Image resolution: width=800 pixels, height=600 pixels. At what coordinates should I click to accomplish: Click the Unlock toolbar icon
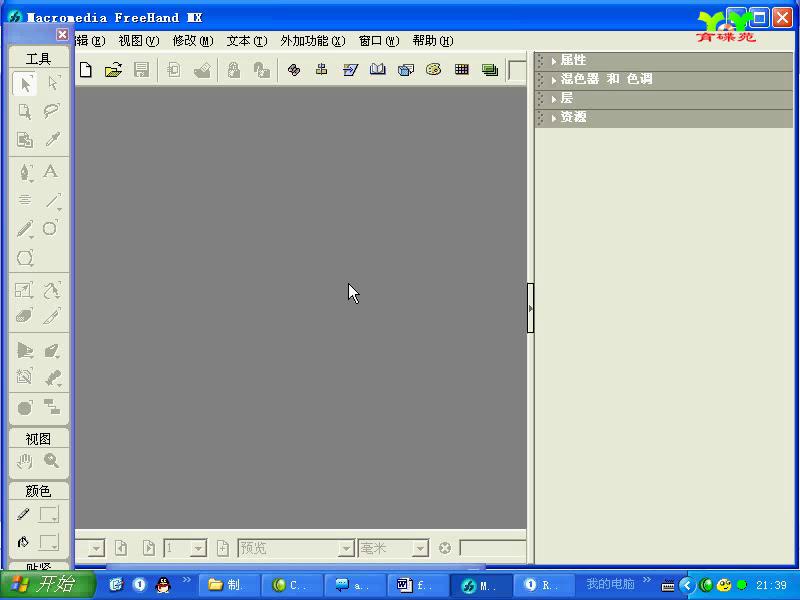pyautogui.click(x=262, y=70)
